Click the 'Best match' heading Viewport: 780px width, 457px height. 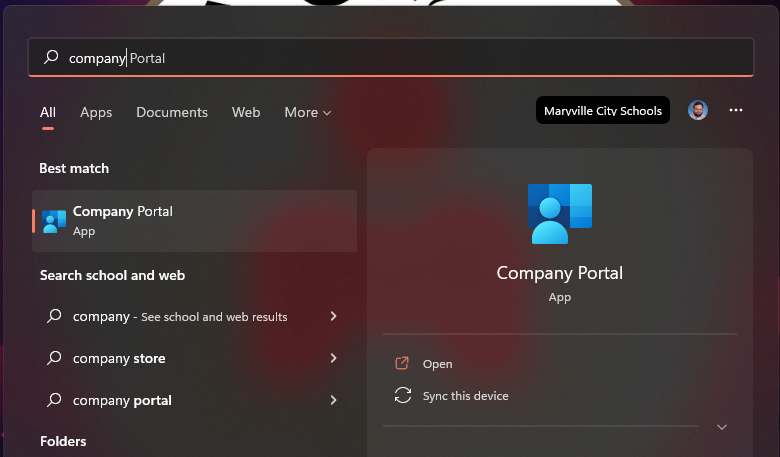tap(74, 169)
